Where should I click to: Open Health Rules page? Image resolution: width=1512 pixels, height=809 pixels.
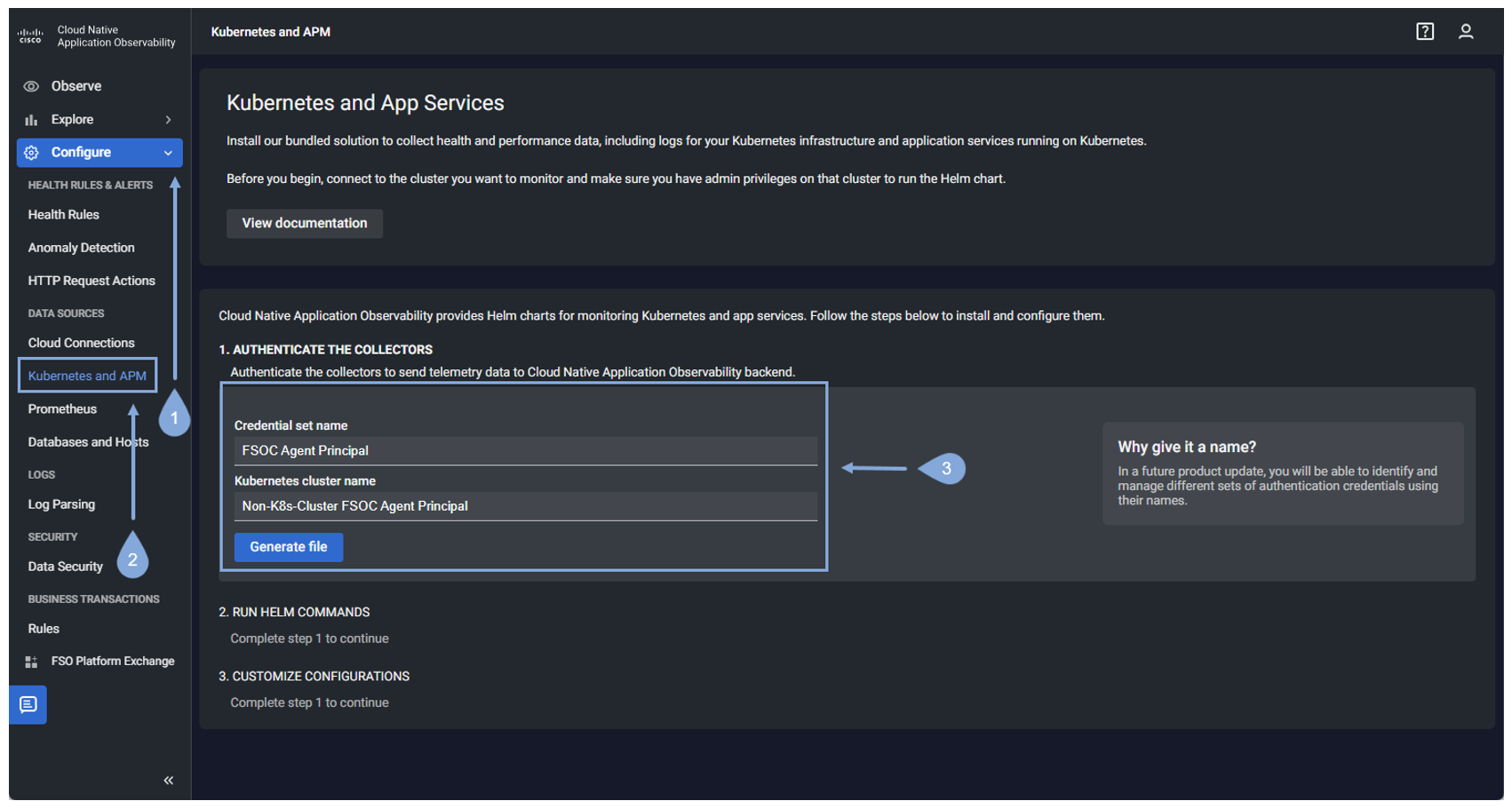coord(63,215)
